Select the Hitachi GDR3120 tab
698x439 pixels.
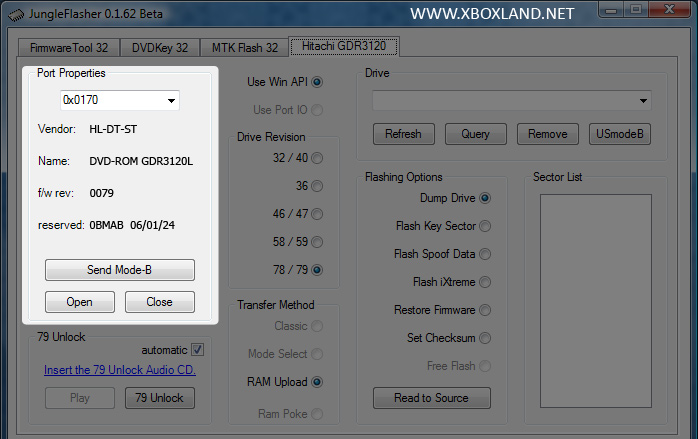click(344, 46)
